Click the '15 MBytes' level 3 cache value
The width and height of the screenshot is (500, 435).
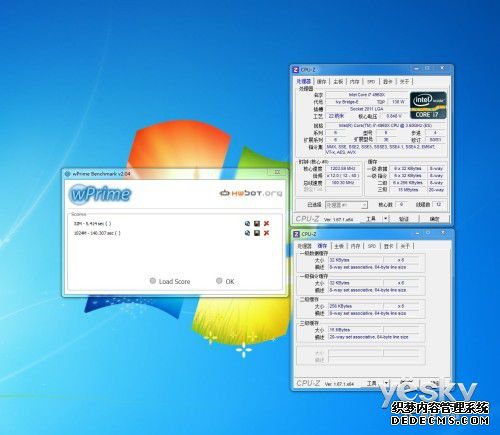click(x=408, y=190)
